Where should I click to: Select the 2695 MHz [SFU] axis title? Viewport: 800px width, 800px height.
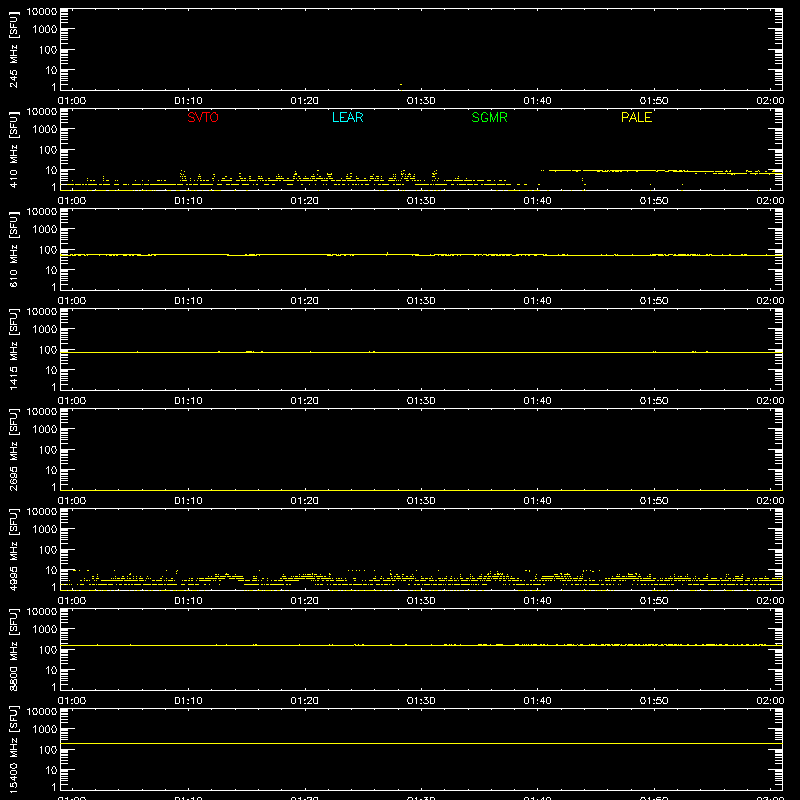[13, 449]
